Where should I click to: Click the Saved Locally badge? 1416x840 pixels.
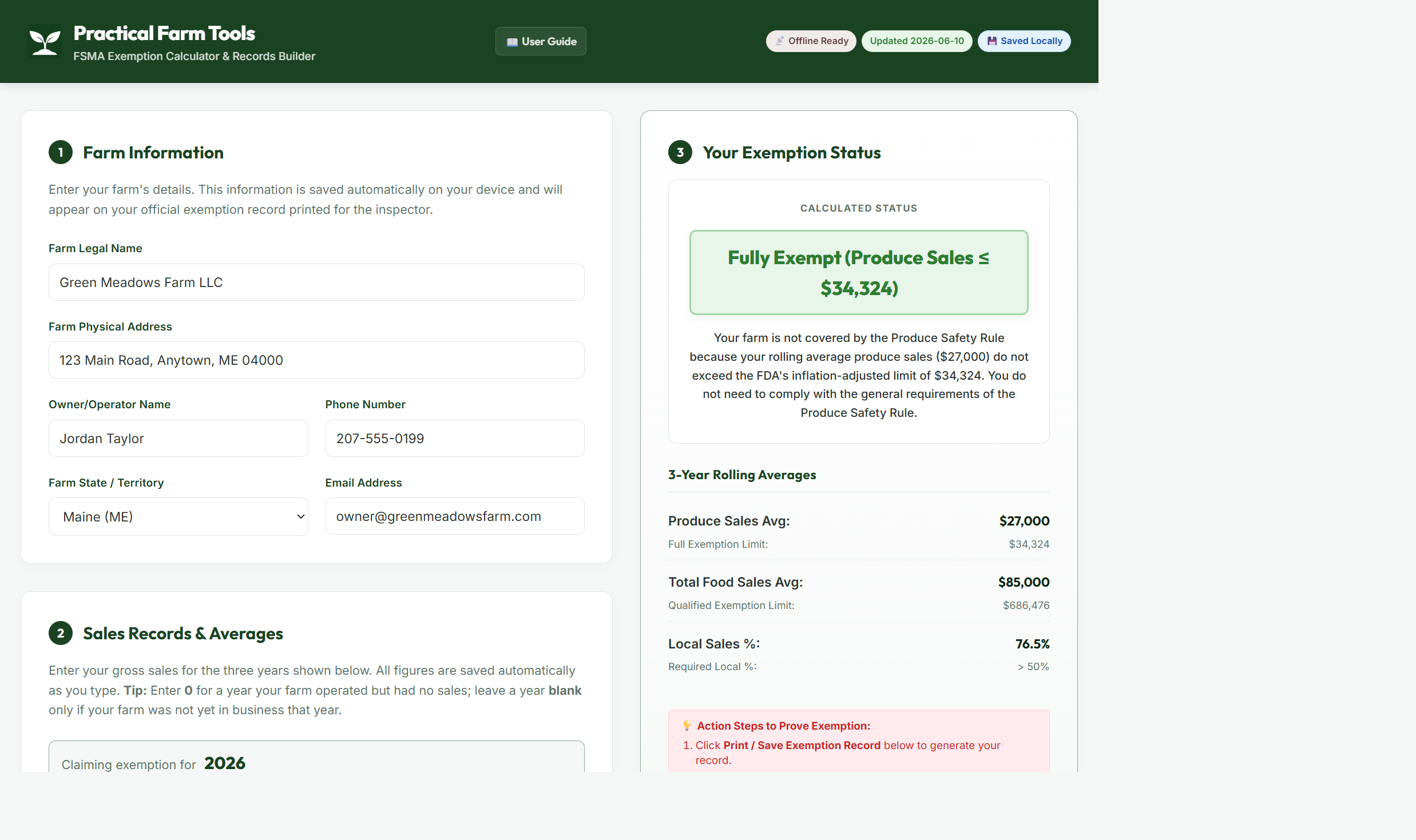[x=1024, y=41]
